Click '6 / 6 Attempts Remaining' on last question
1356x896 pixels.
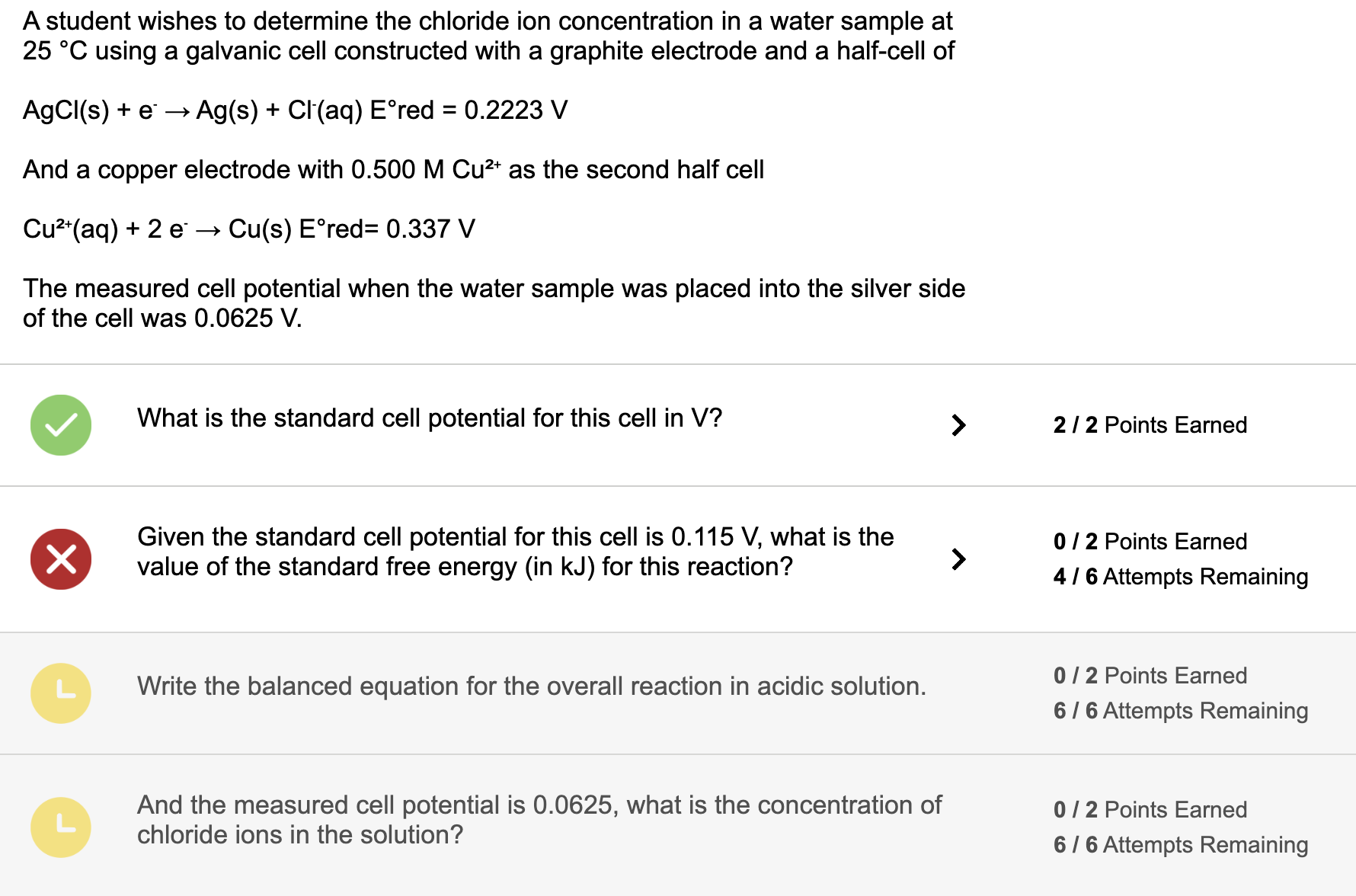pos(1181,844)
